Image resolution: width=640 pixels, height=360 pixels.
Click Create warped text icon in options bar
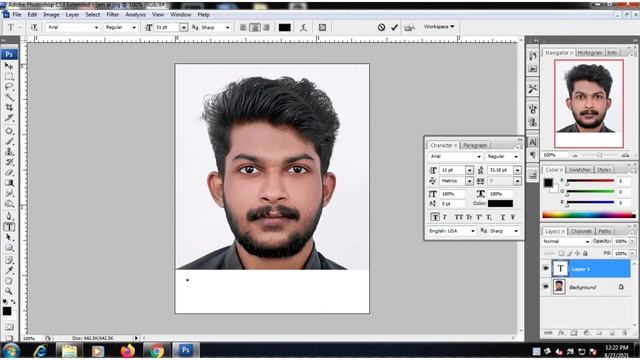point(303,27)
